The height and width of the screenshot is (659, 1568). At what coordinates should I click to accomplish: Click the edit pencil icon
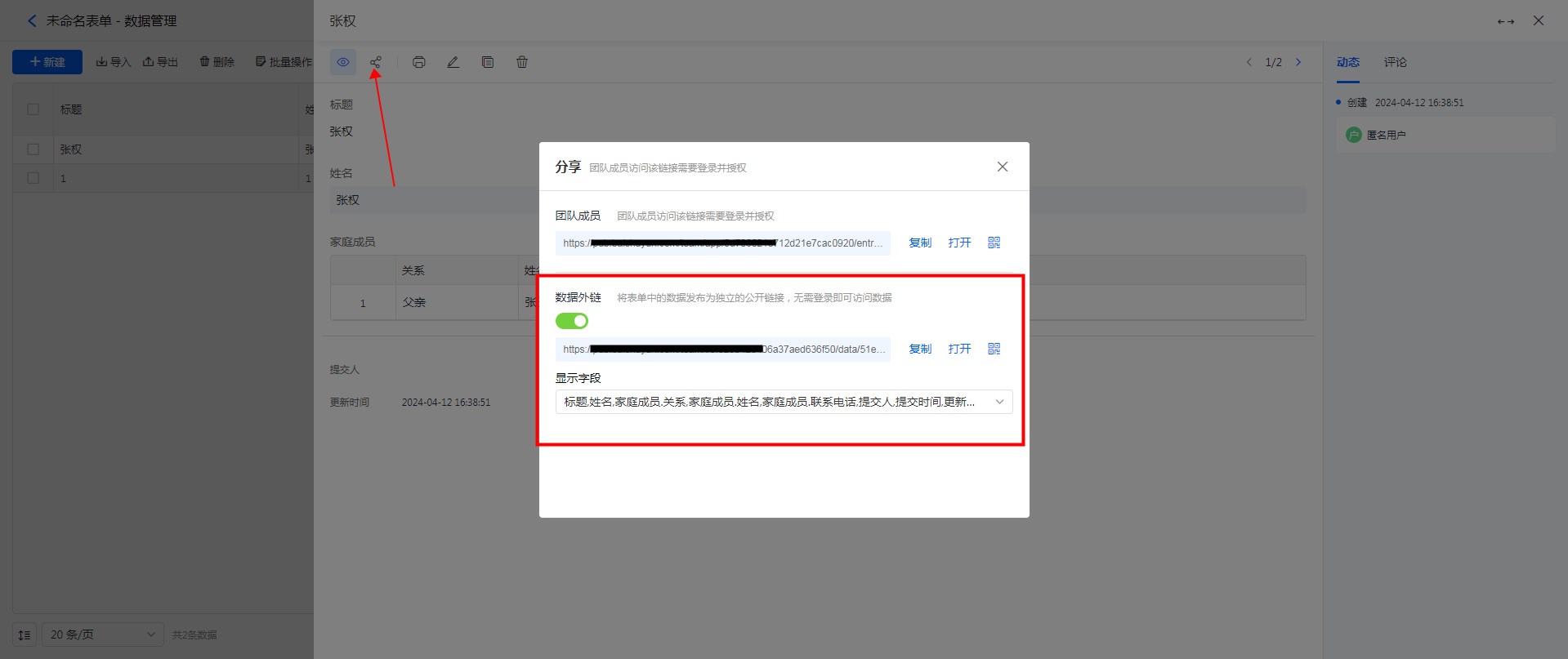coord(453,62)
